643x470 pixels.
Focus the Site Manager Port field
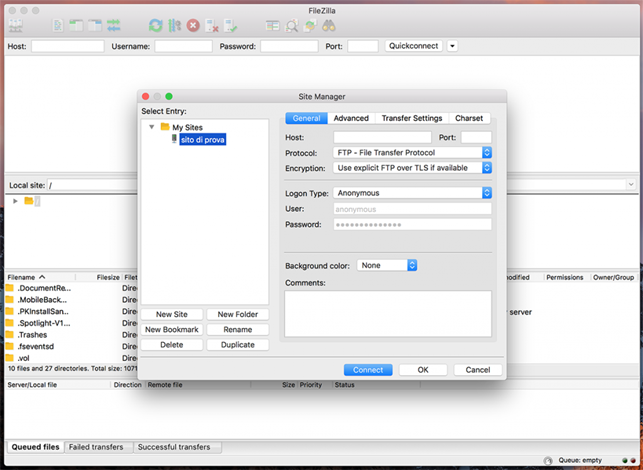(x=476, y=137)
